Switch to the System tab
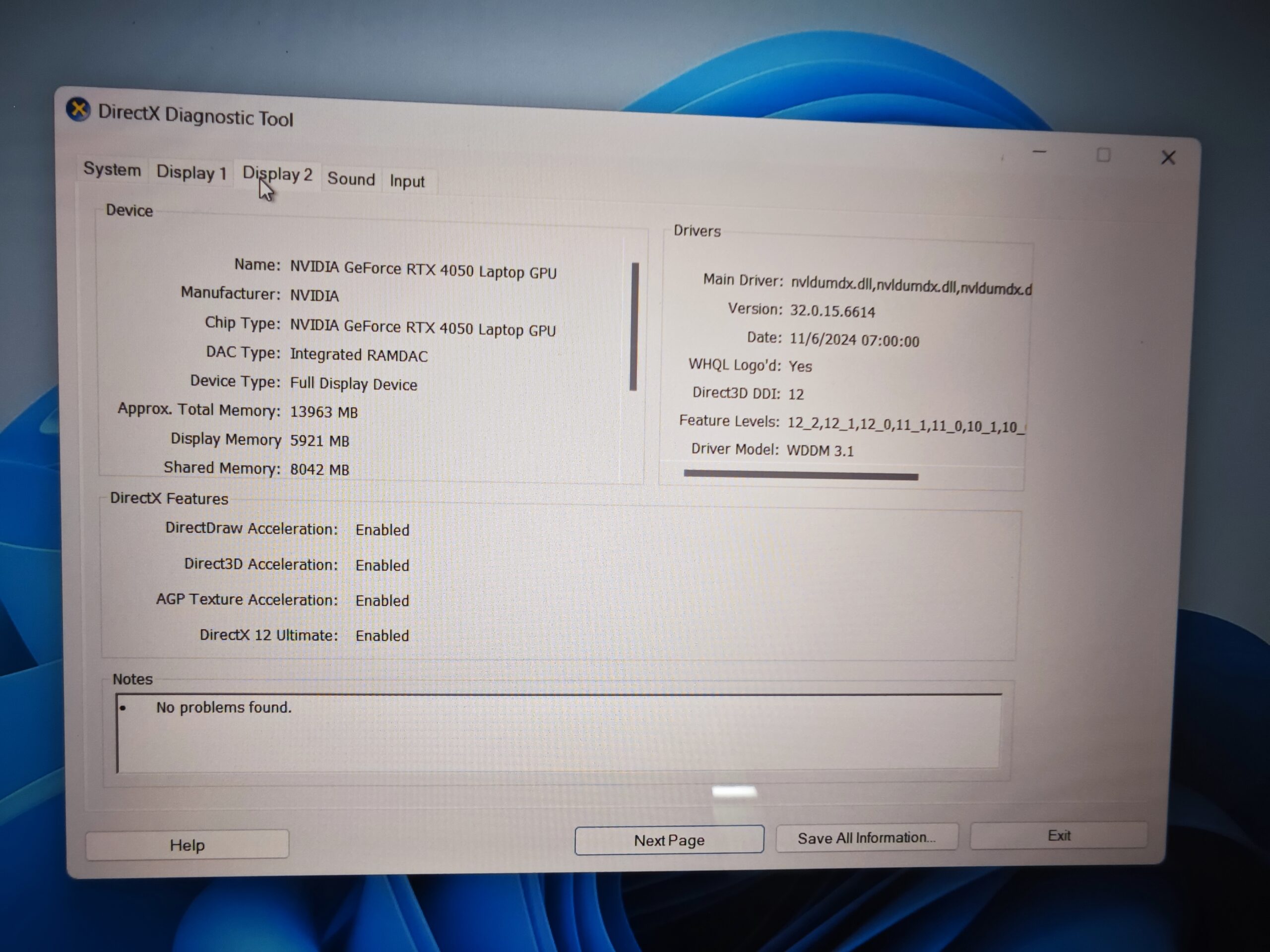 coord(112,169)
